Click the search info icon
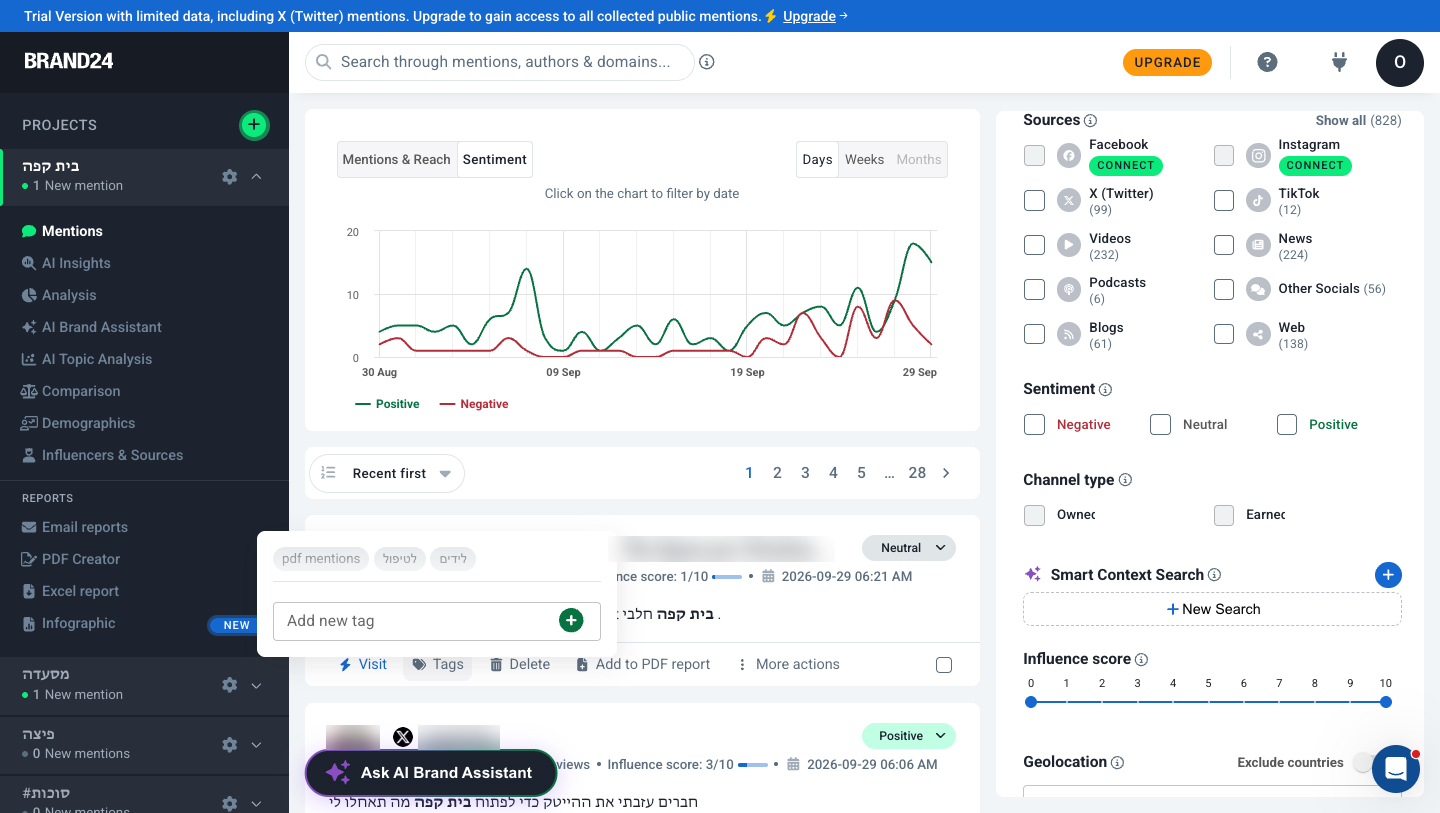Screen dimensions: 1440x813 pos(707,62)
